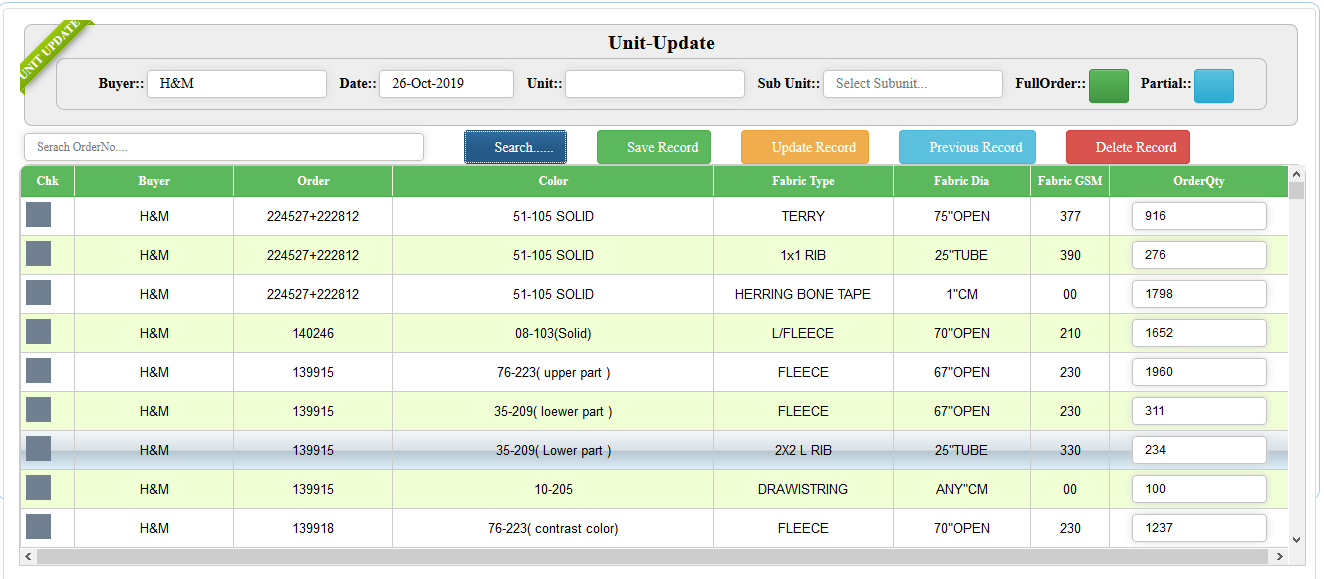Click the Serach OrderNo search box
1324x579 pixels.
[224, 147]
